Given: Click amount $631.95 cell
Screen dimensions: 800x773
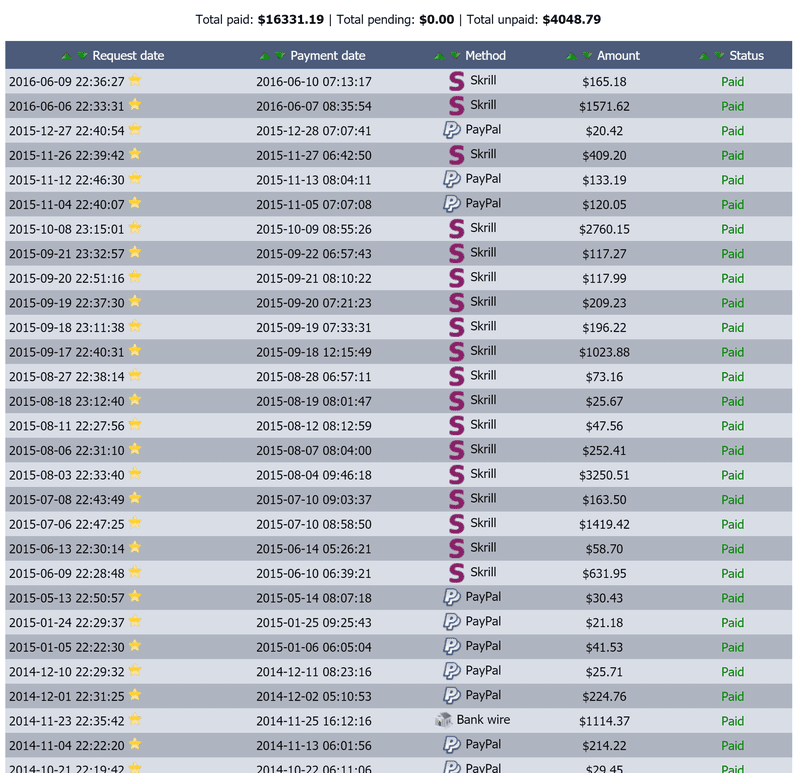Looking at the screenshot, I should point(604,573).
